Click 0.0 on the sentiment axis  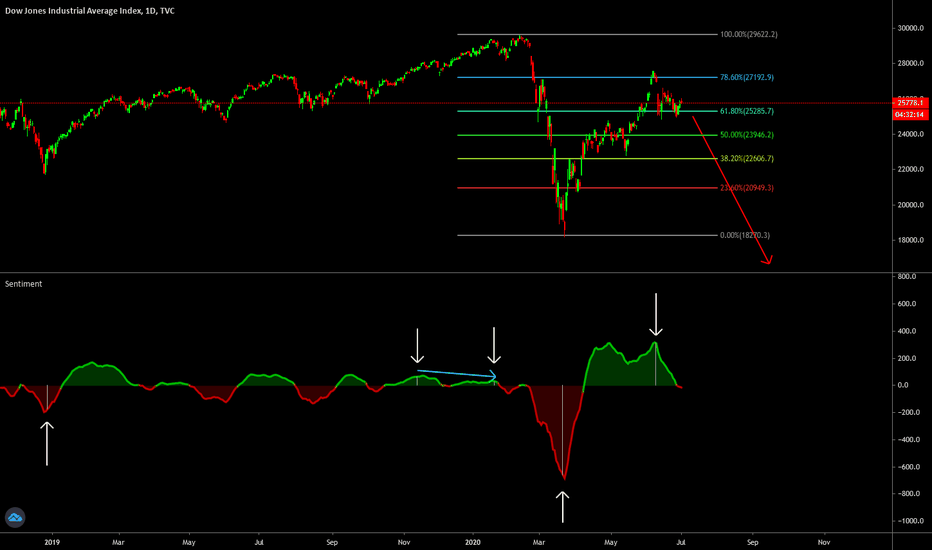[x=903, y=385]
